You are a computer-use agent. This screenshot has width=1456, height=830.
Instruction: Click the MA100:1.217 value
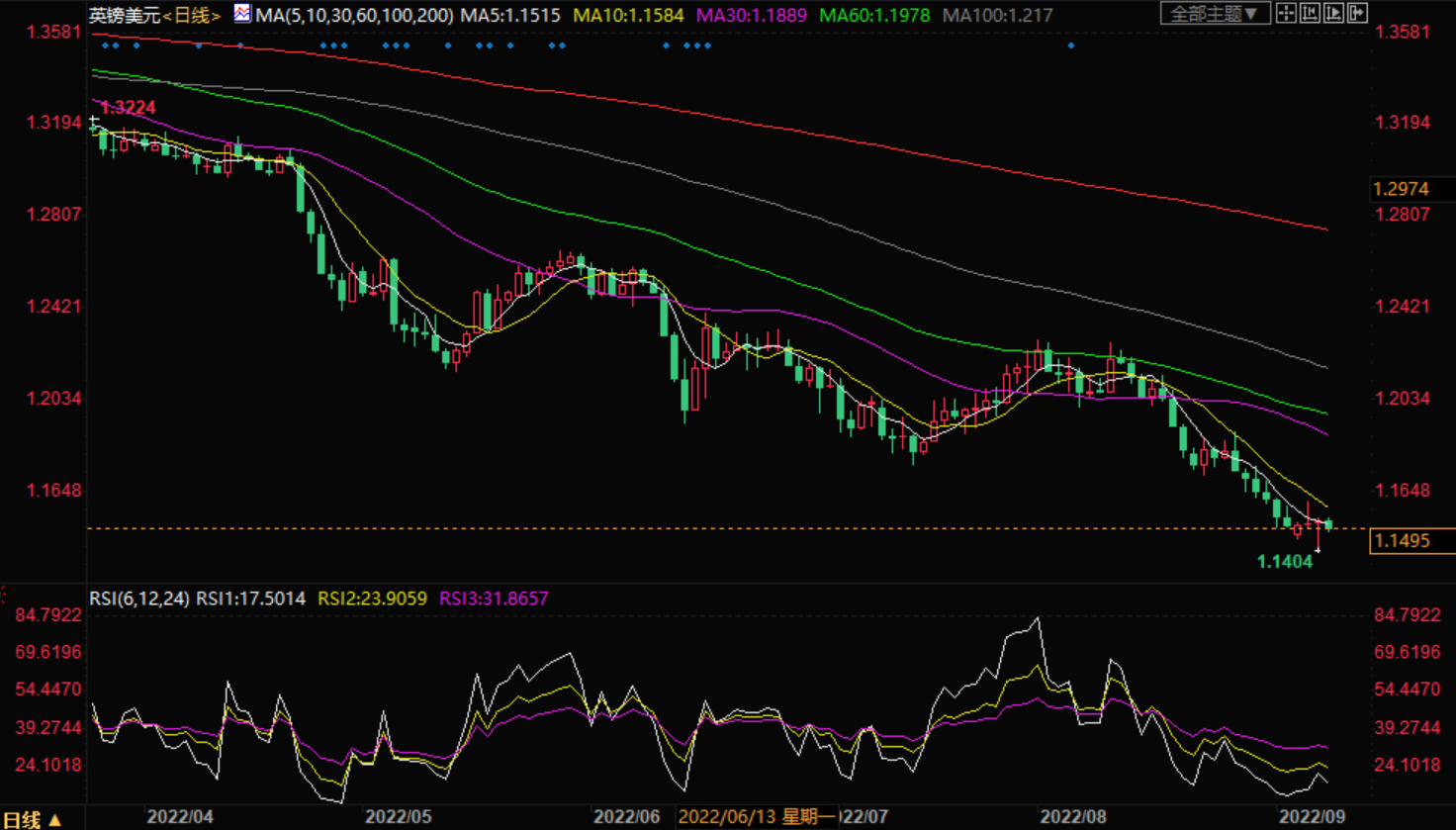[x=997, y=15]
